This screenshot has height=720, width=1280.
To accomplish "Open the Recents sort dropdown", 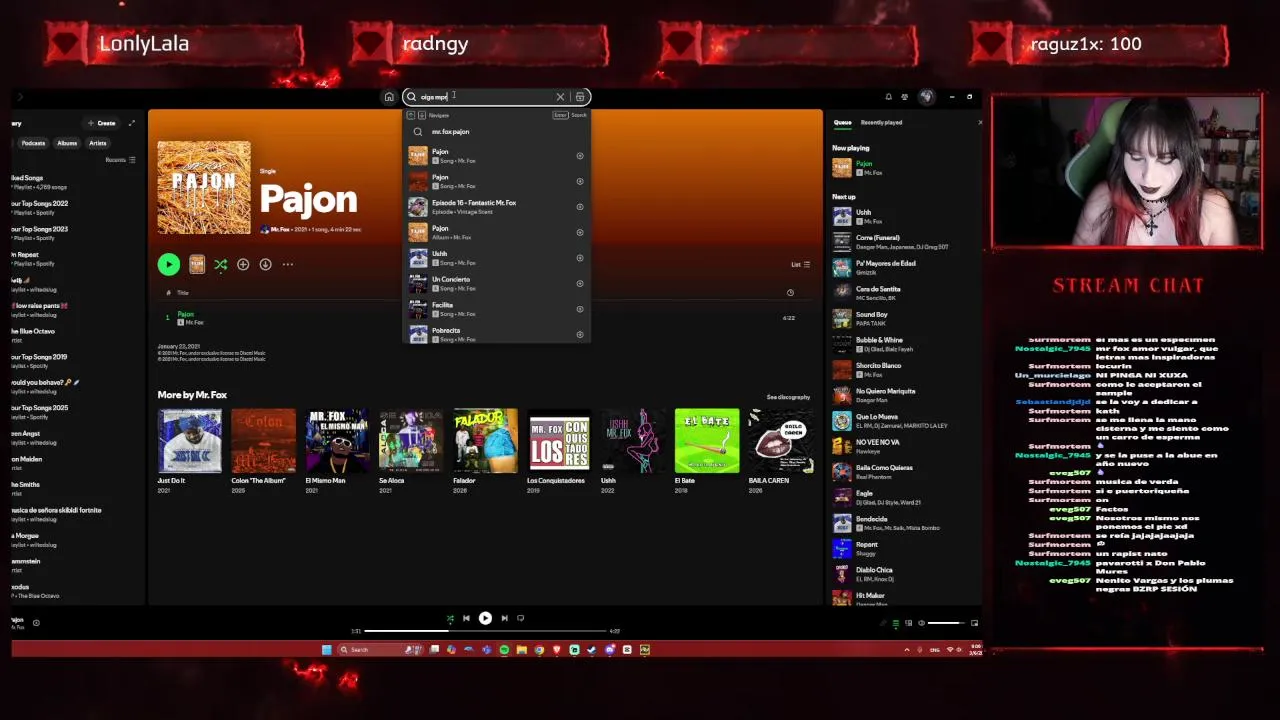I will click(x=120, y=160).
